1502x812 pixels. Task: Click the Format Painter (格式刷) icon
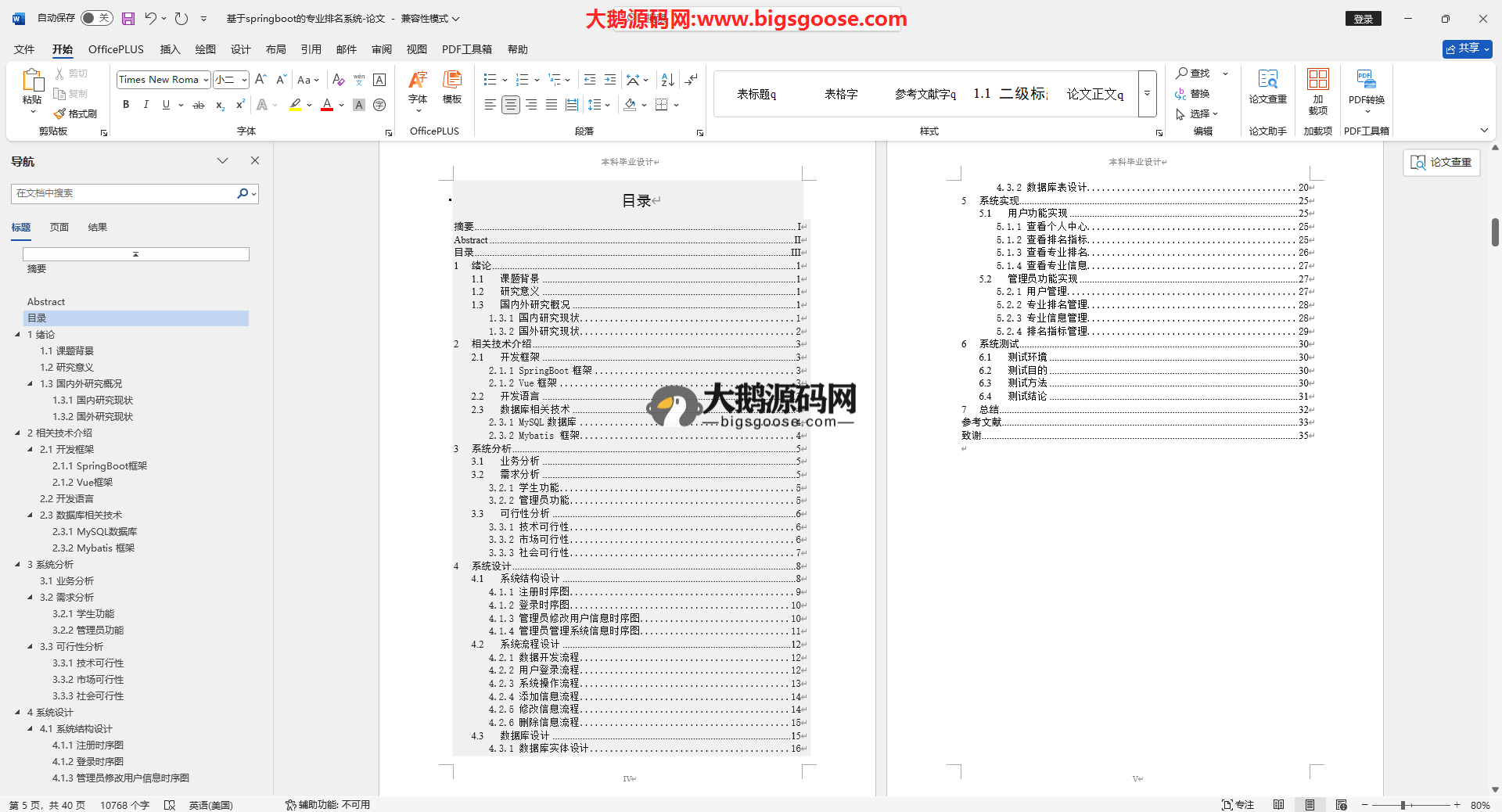pos(75,113)
